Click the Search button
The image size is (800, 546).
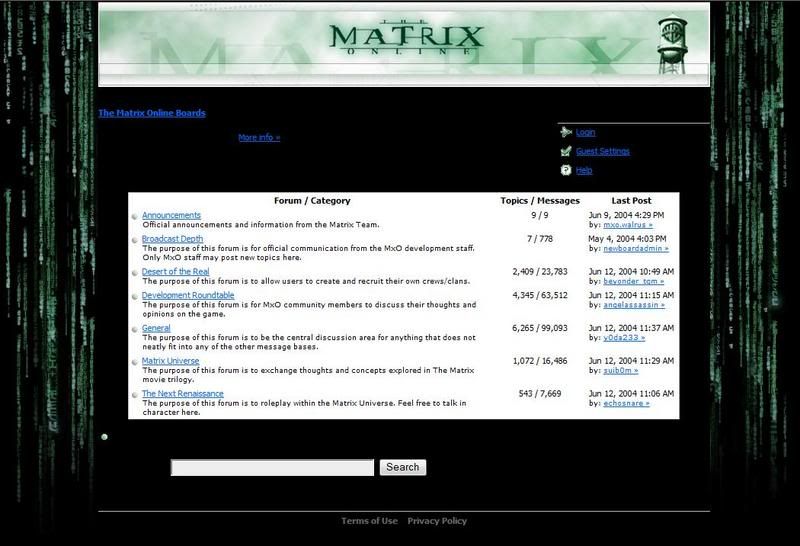coord(403,467)
